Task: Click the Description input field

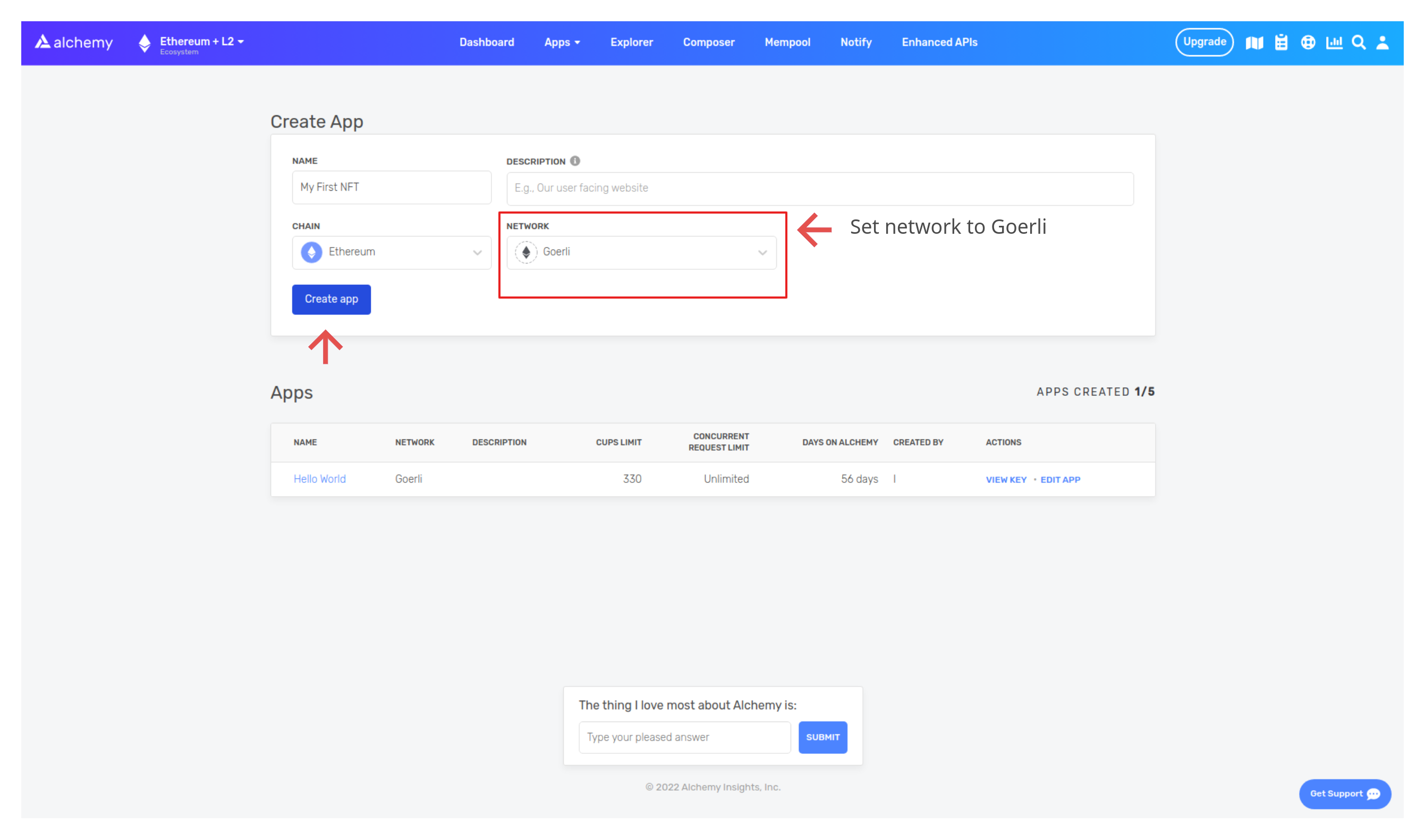Action: (x=820, y=189)
